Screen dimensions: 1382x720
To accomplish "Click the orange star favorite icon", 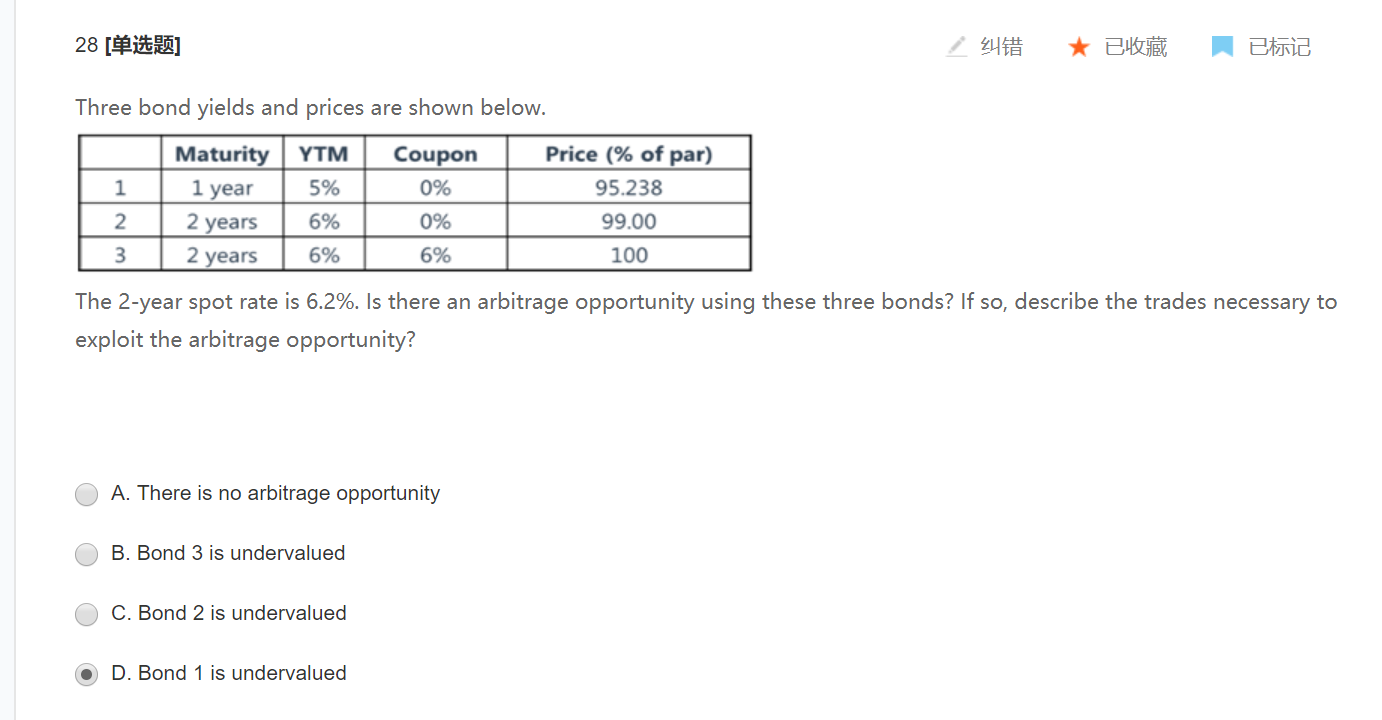I will click(x=1079, y=47).
